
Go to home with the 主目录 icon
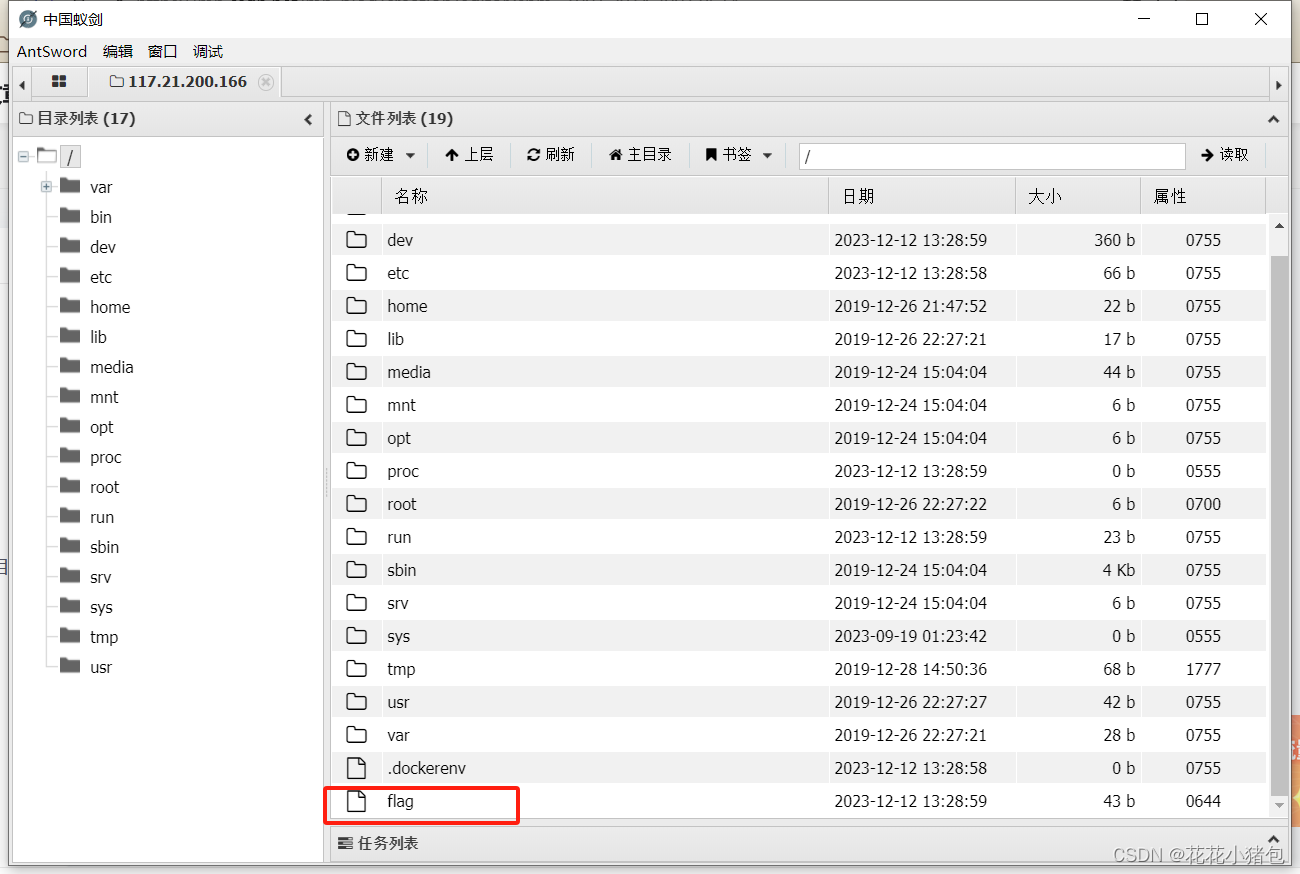pos(616,155)
